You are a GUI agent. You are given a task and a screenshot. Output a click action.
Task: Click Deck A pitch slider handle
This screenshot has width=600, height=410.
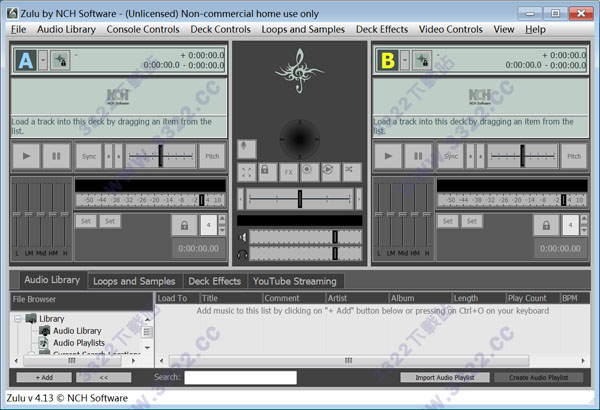click(161, 156)
